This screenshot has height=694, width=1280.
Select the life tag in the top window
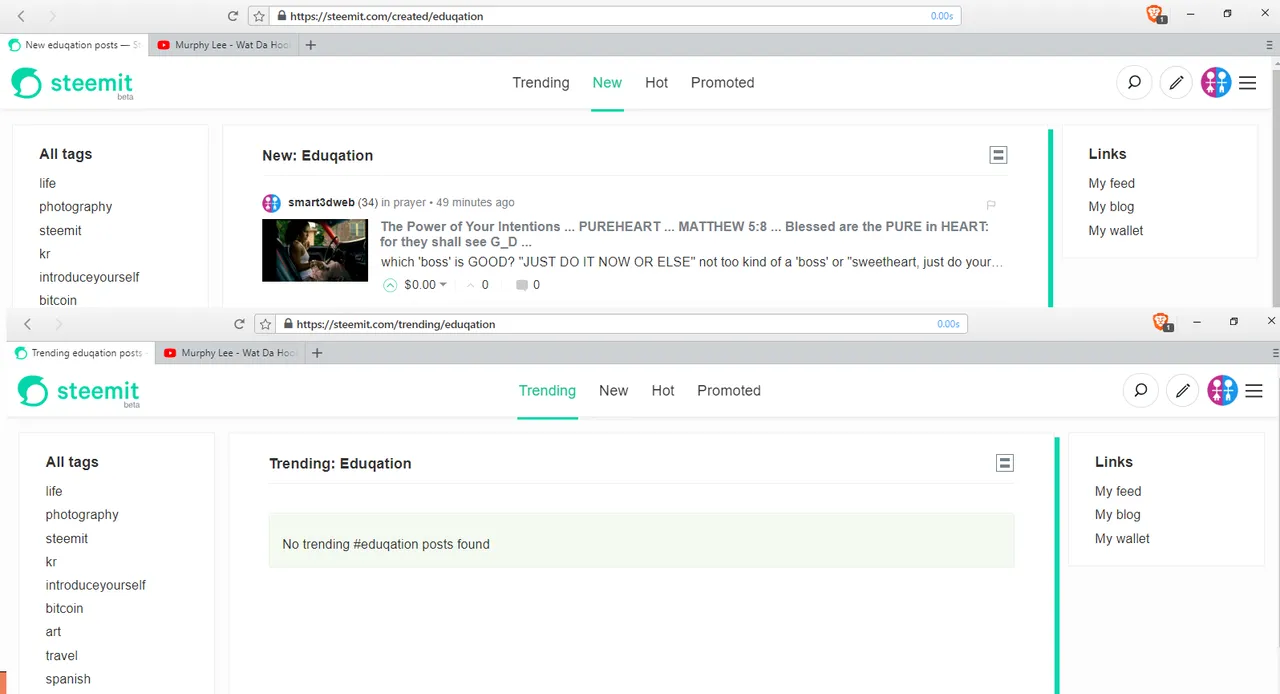pyautogui.click(x=48, y=183)
